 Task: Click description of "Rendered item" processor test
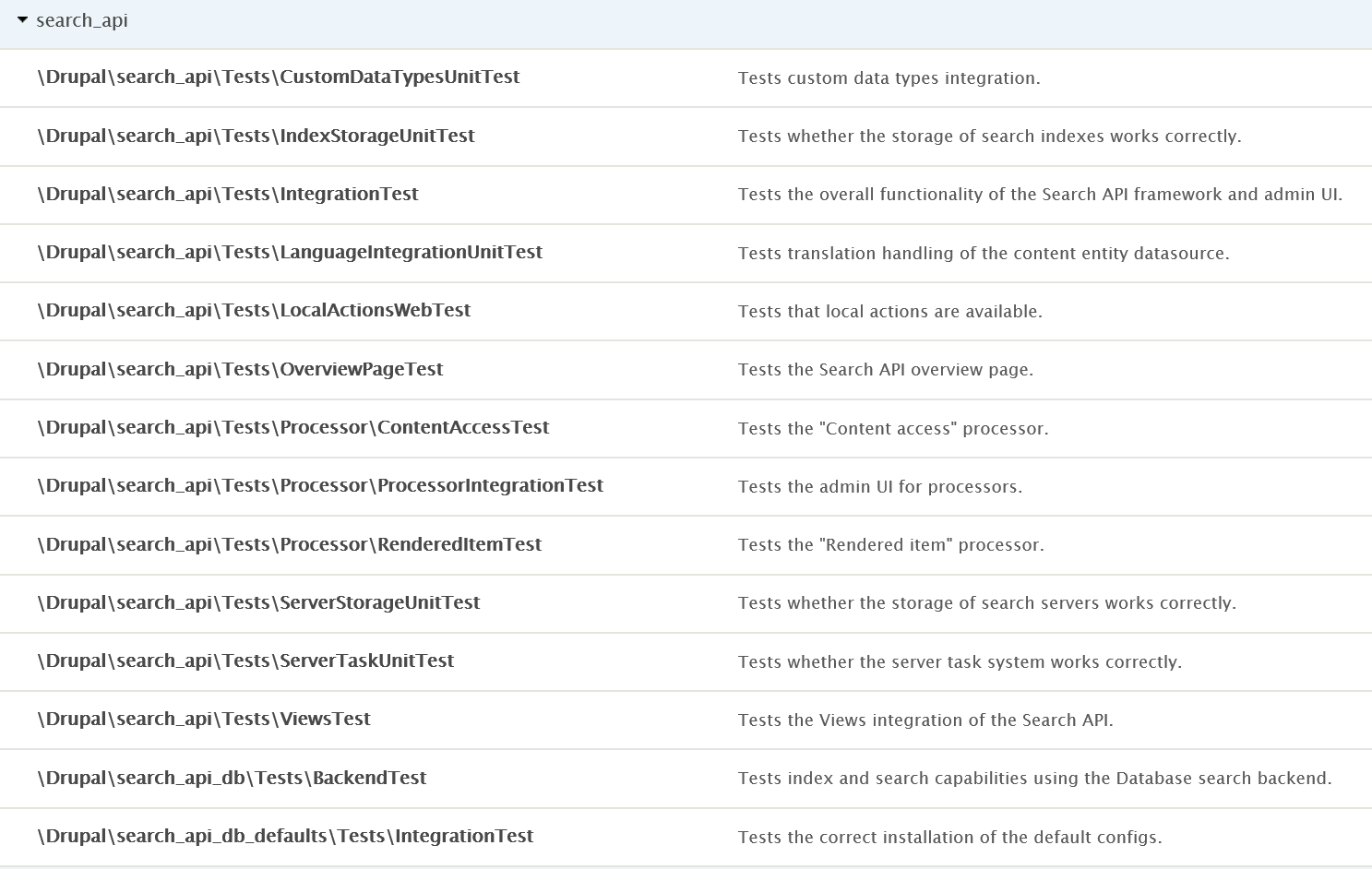tap(891, 545)
